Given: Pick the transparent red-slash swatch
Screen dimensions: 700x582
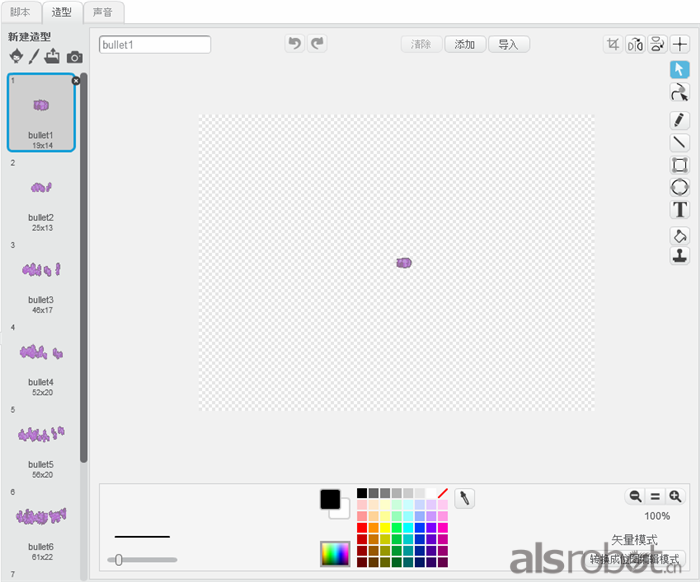Looking at the screenshot, I should [x=443, y=493].
